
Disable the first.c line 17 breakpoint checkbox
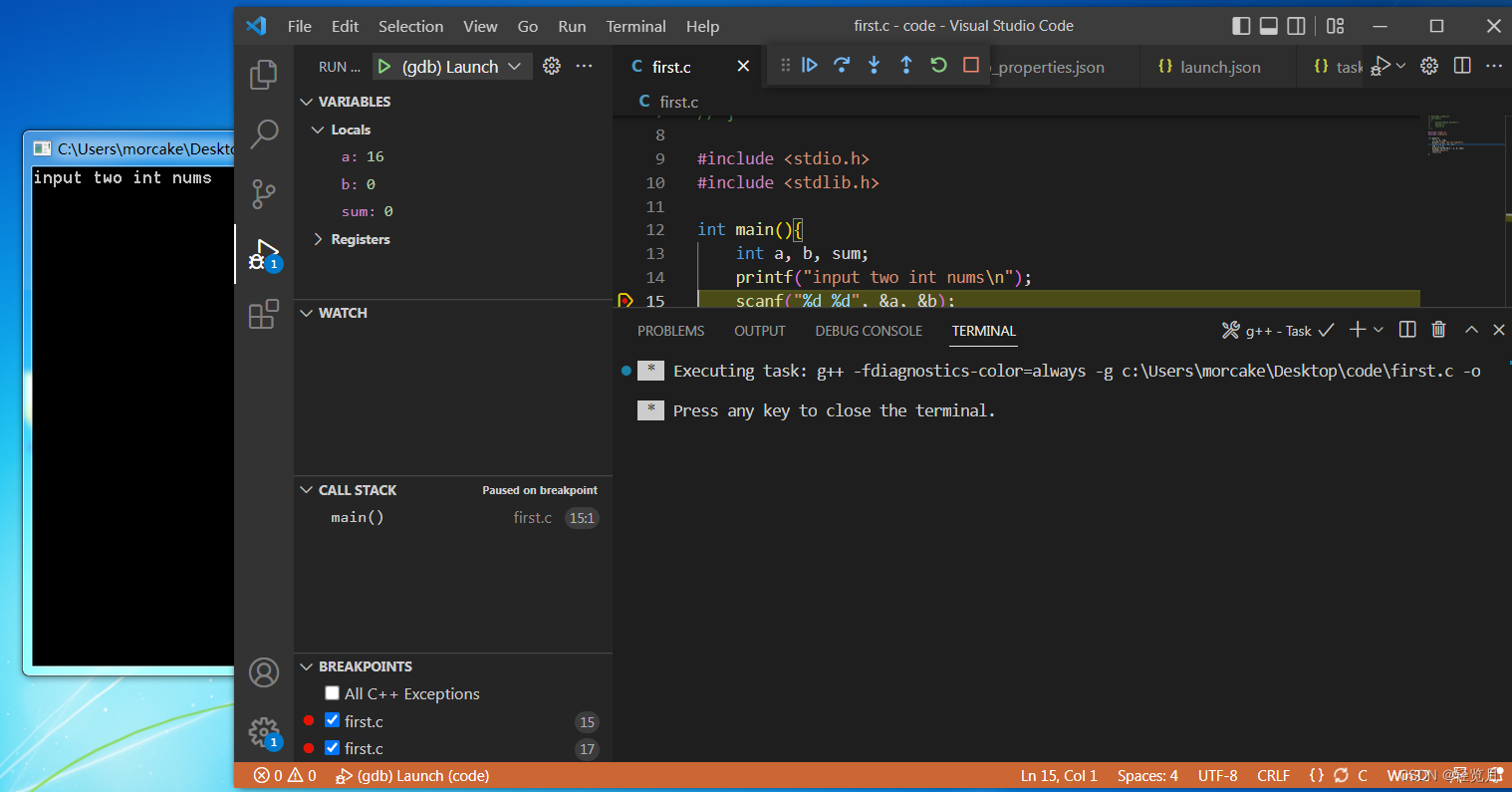[x=332, y=748]
